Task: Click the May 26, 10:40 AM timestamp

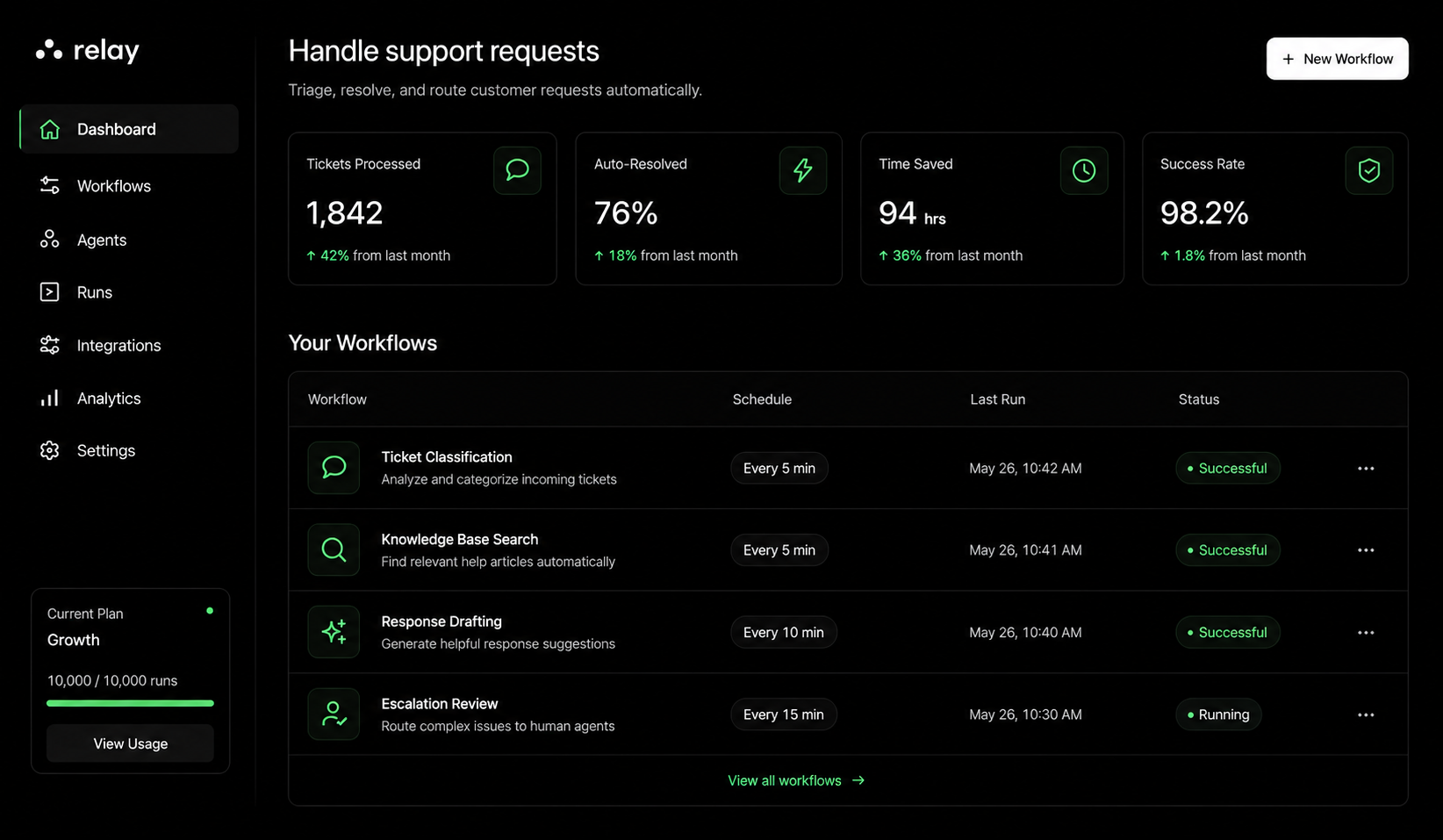Action: point(1025,633)
